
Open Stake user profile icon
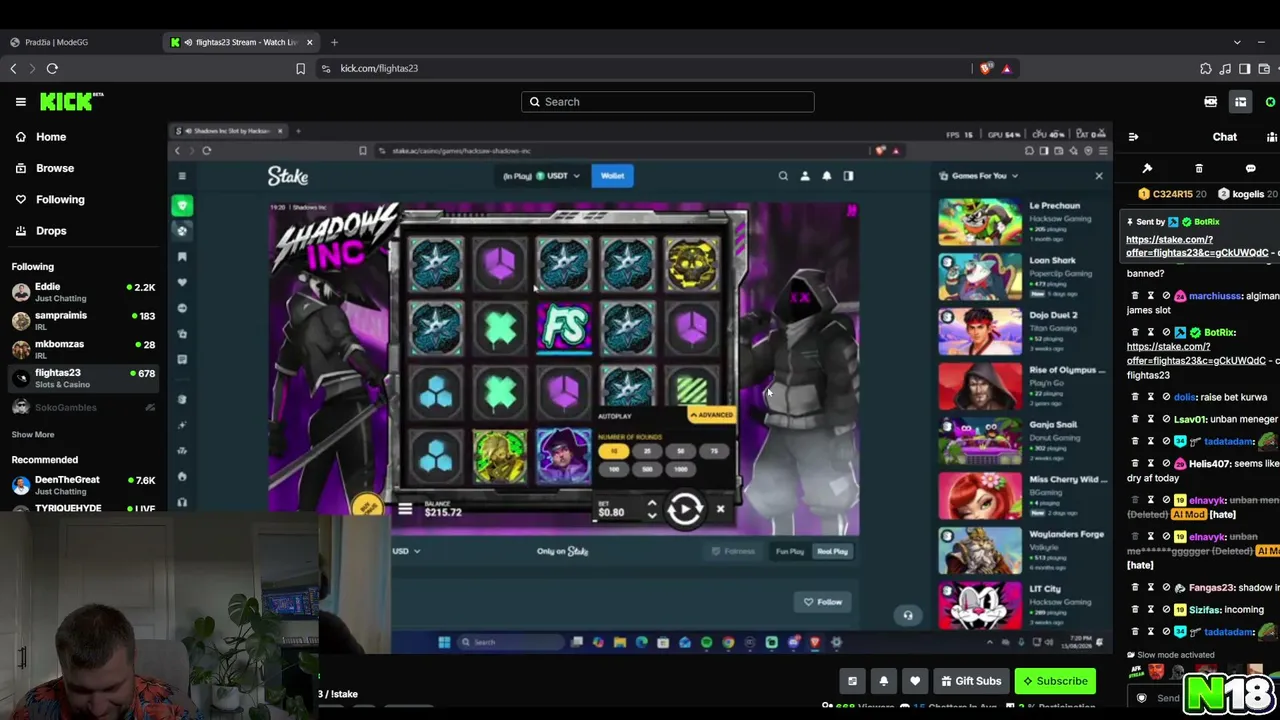(805, 176)
